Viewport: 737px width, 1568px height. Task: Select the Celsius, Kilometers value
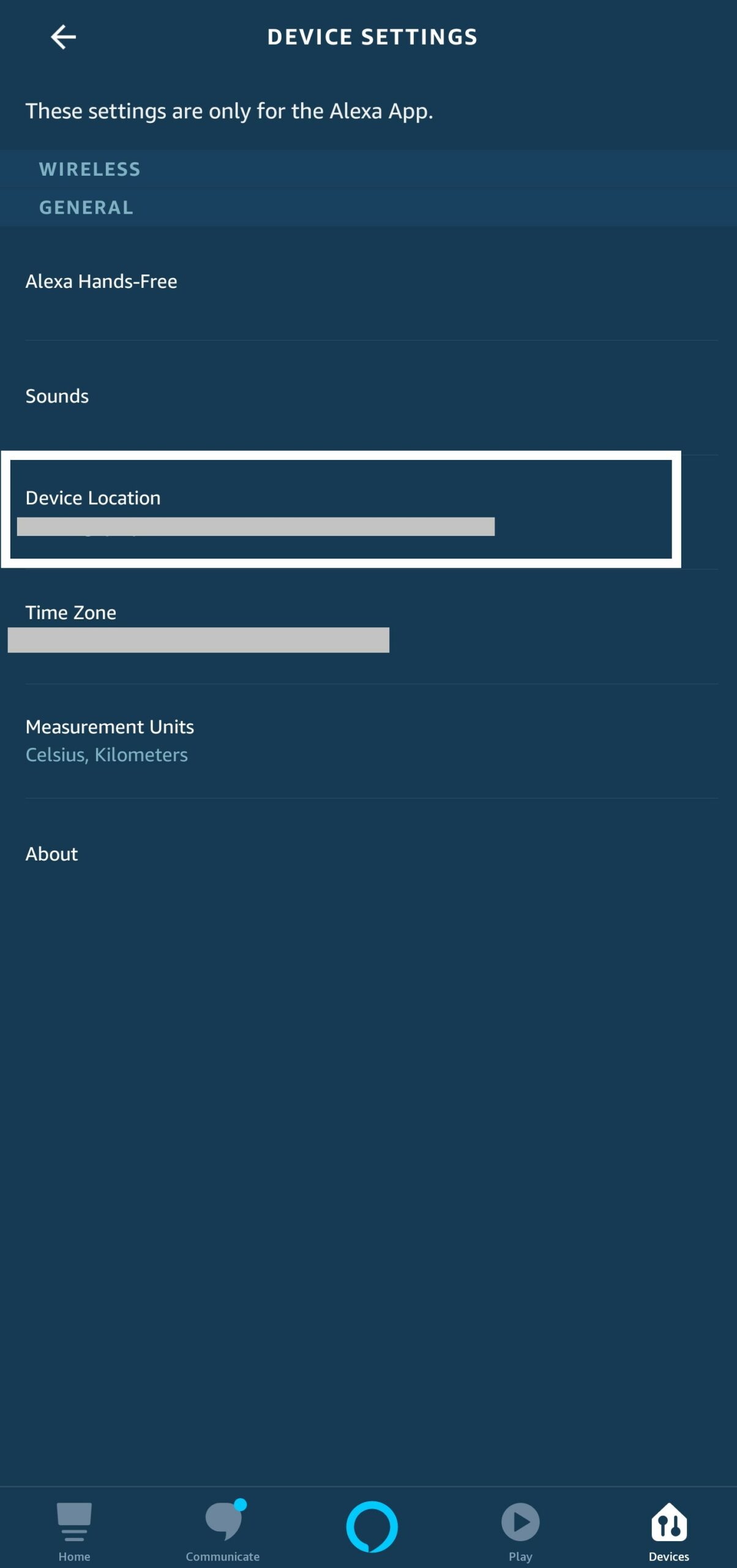click(107, 755)
